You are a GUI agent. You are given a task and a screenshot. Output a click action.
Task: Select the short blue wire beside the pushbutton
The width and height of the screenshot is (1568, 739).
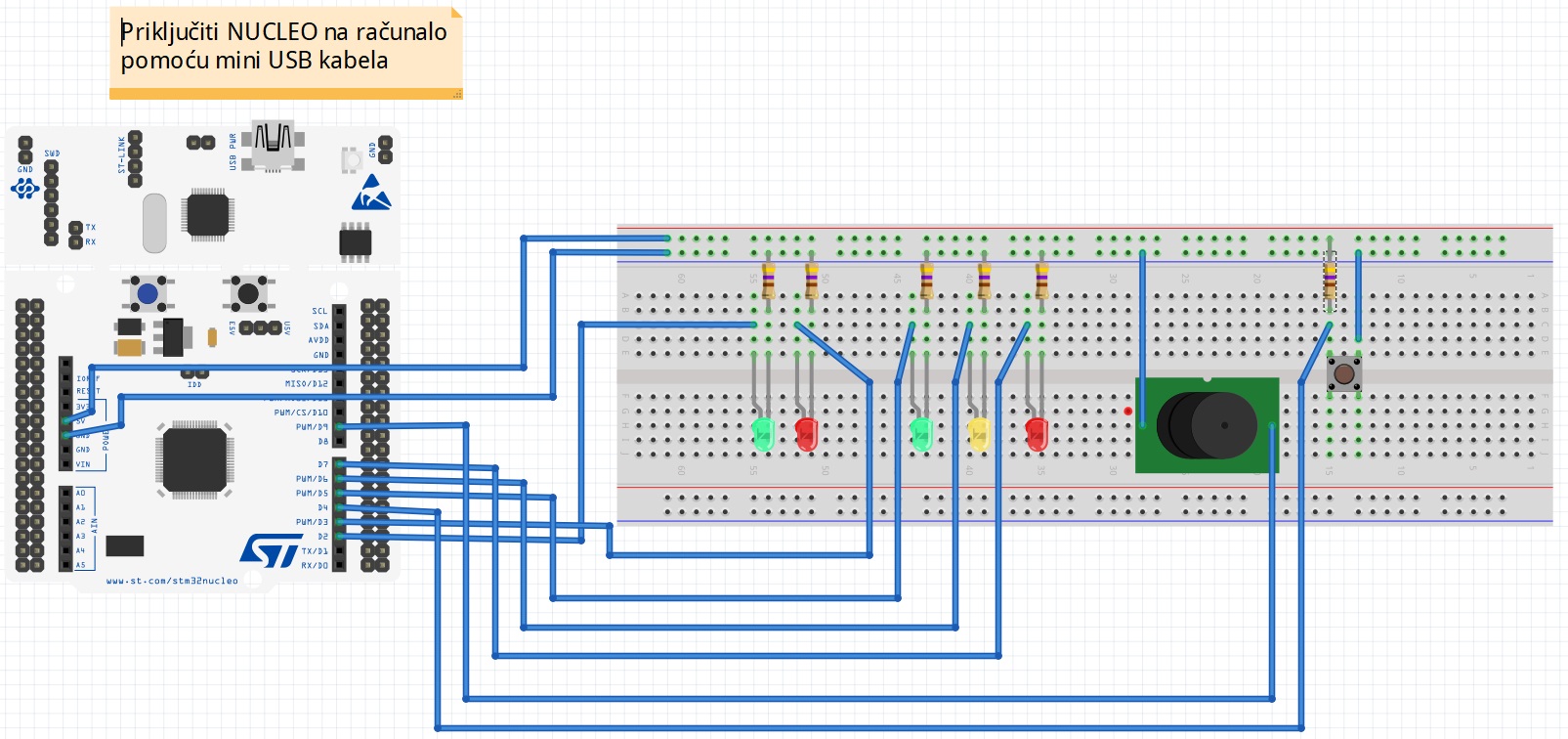tap(1358, 296)
